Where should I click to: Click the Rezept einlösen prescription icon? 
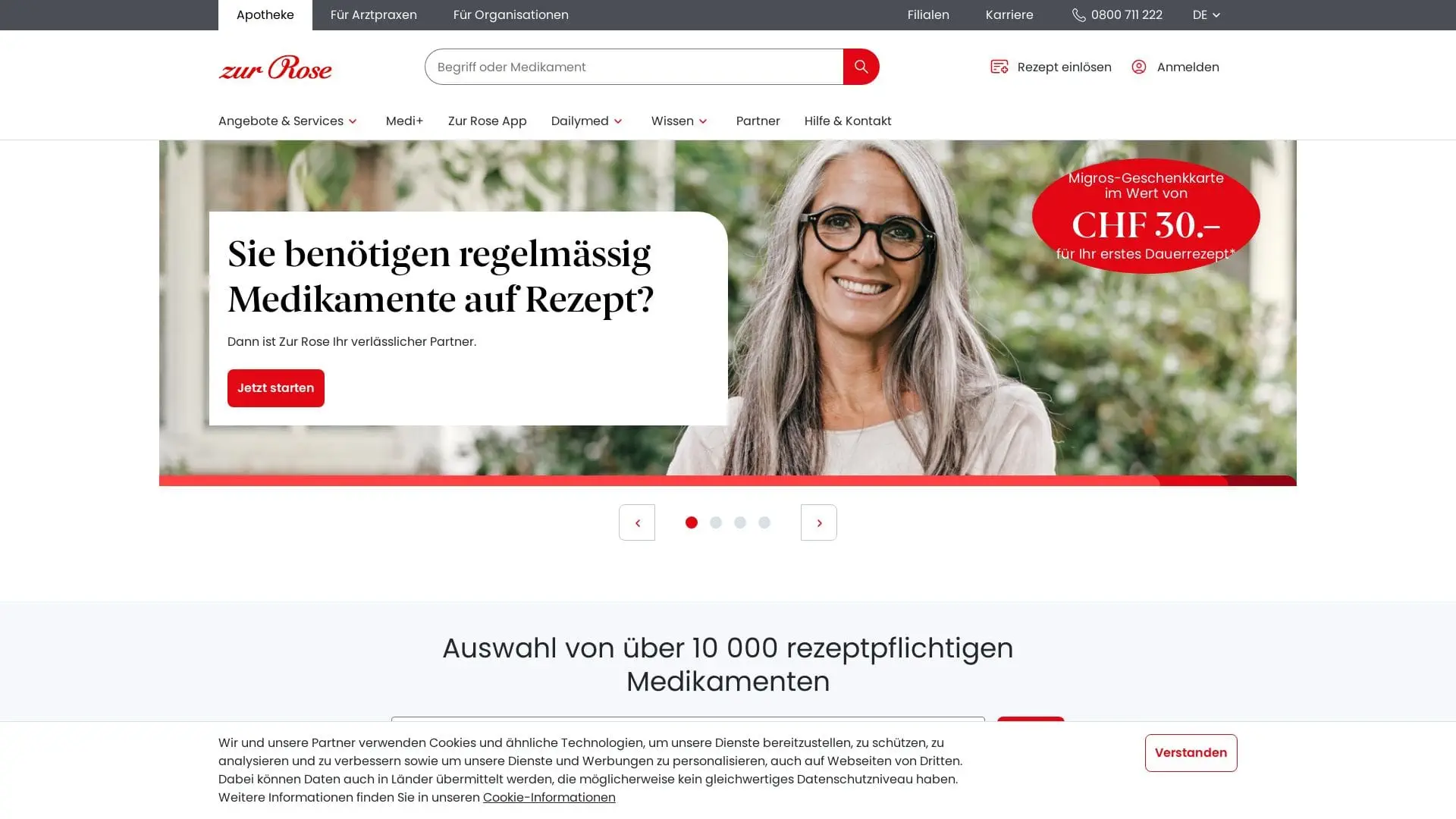999,67
